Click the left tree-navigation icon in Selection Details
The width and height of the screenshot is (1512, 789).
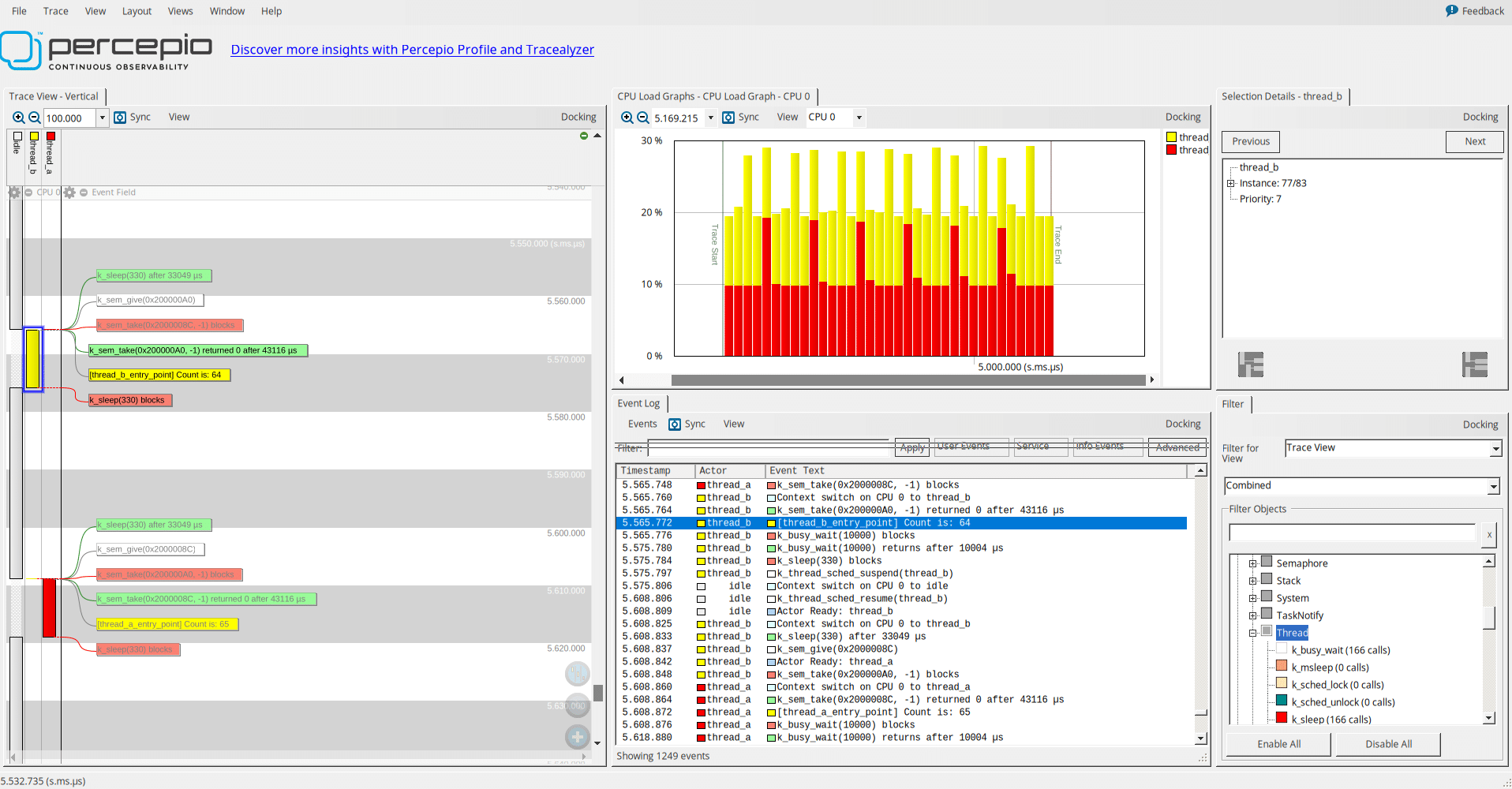click(1252, 364)
